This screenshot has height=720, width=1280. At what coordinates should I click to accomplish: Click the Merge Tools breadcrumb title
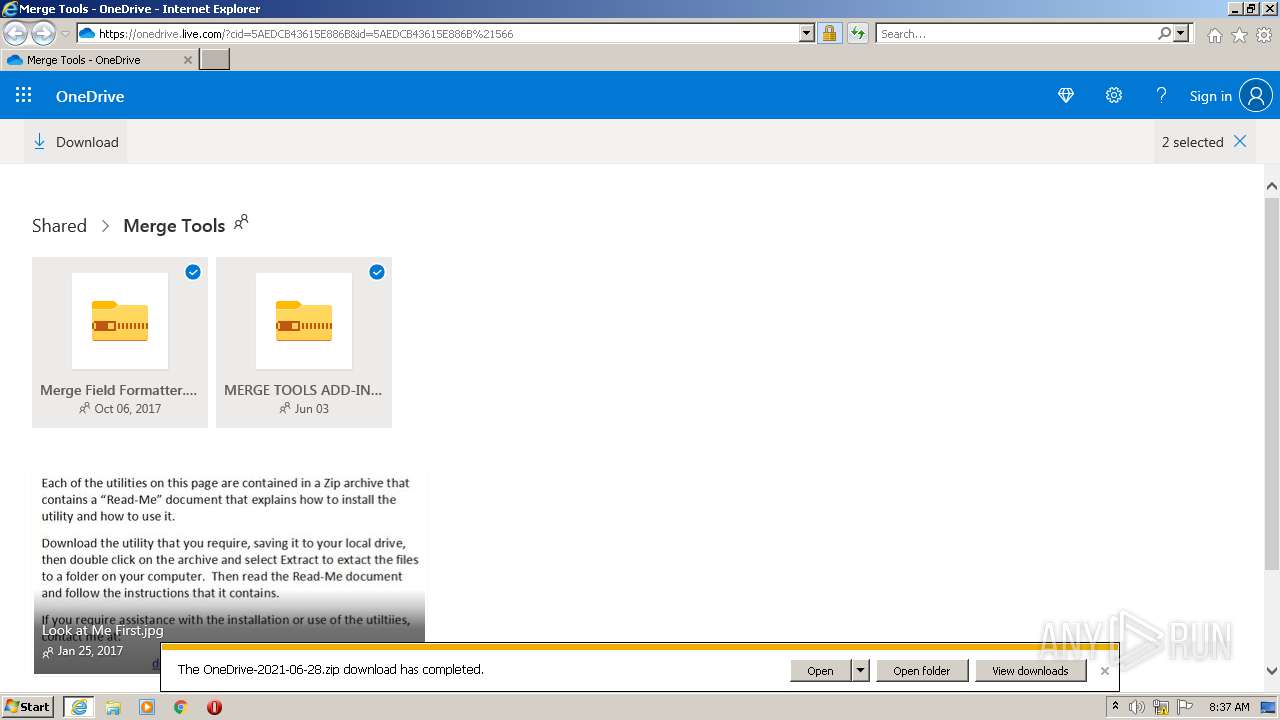point(174,226)
